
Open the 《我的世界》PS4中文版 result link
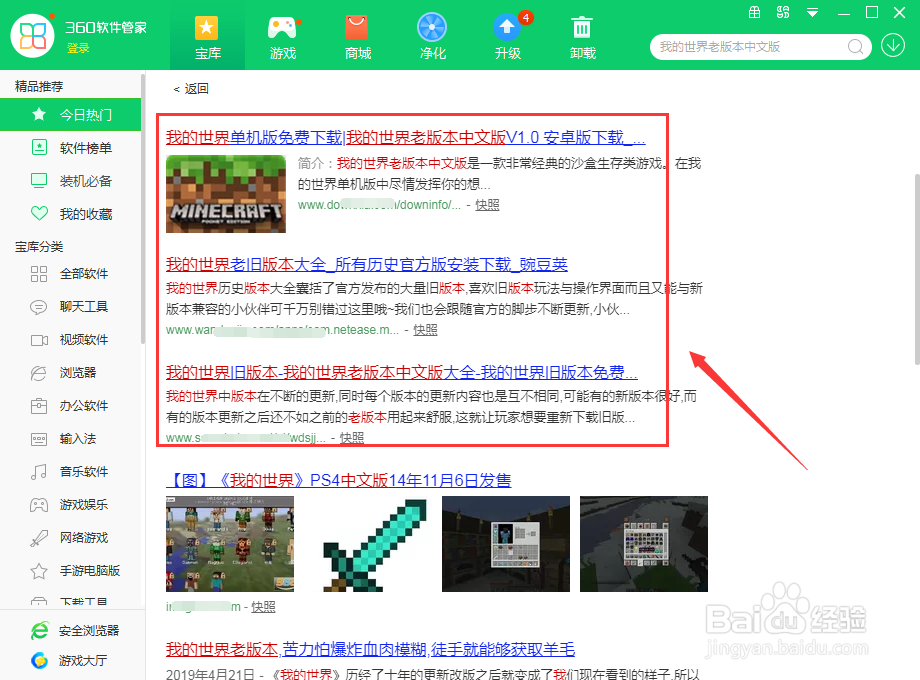(x=339, y=481)
